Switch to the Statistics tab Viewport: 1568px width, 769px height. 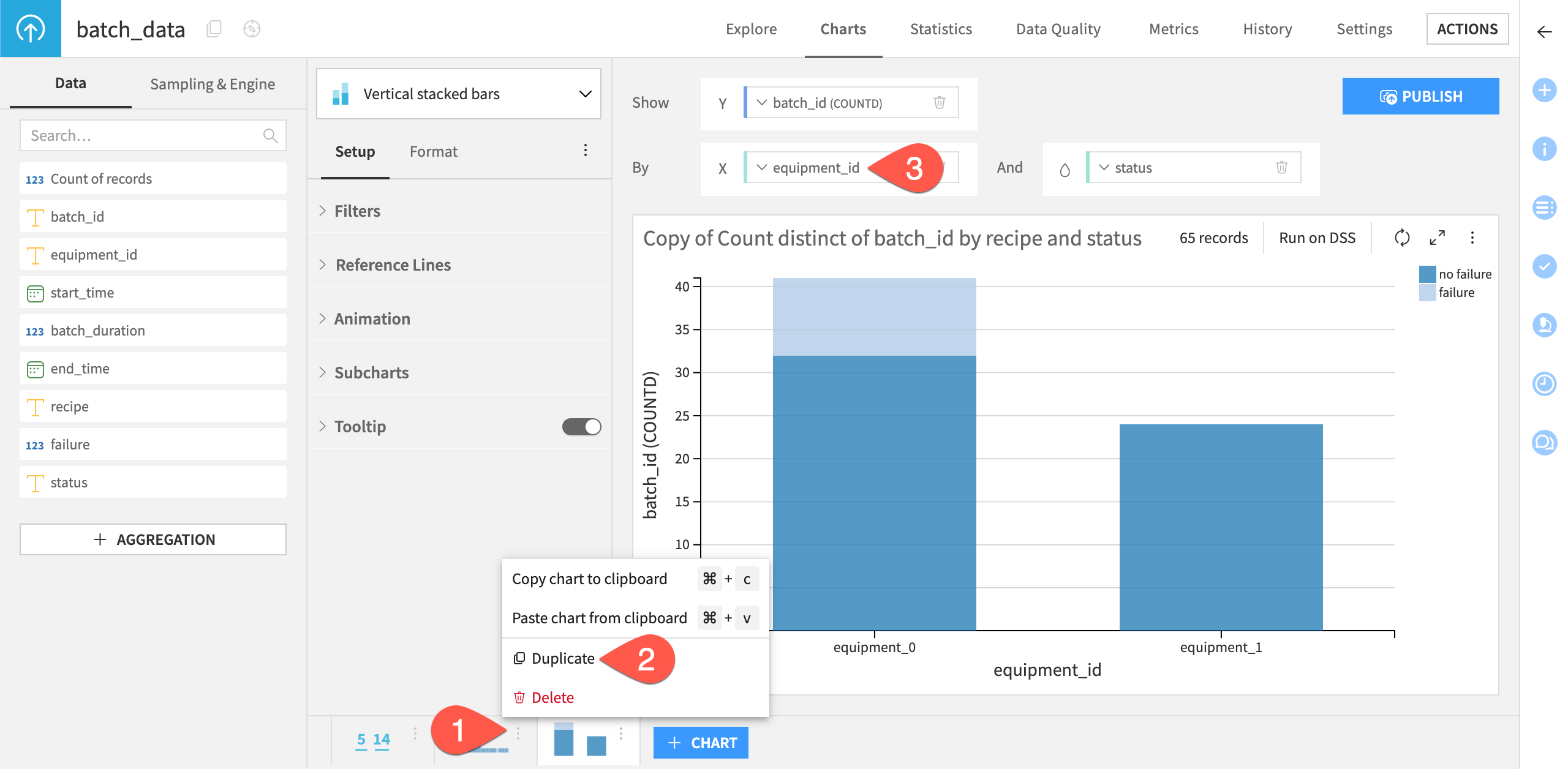coord(940,29)
